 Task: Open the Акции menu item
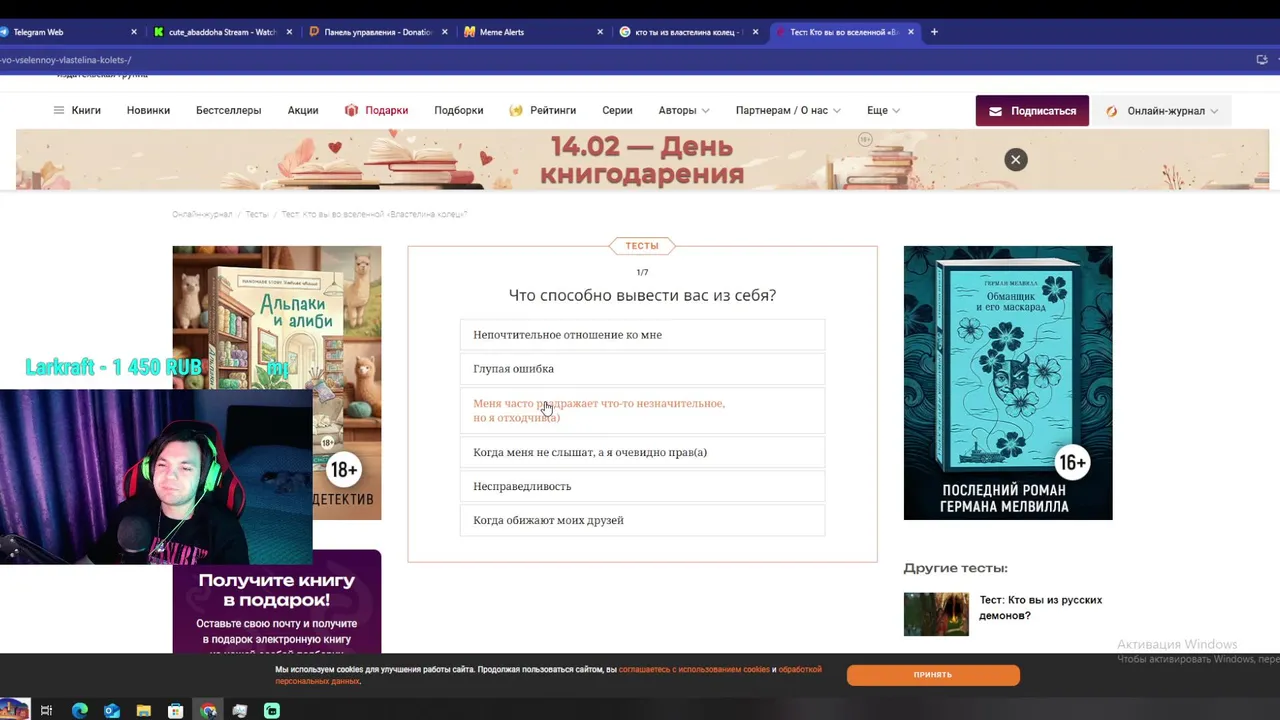303,111
